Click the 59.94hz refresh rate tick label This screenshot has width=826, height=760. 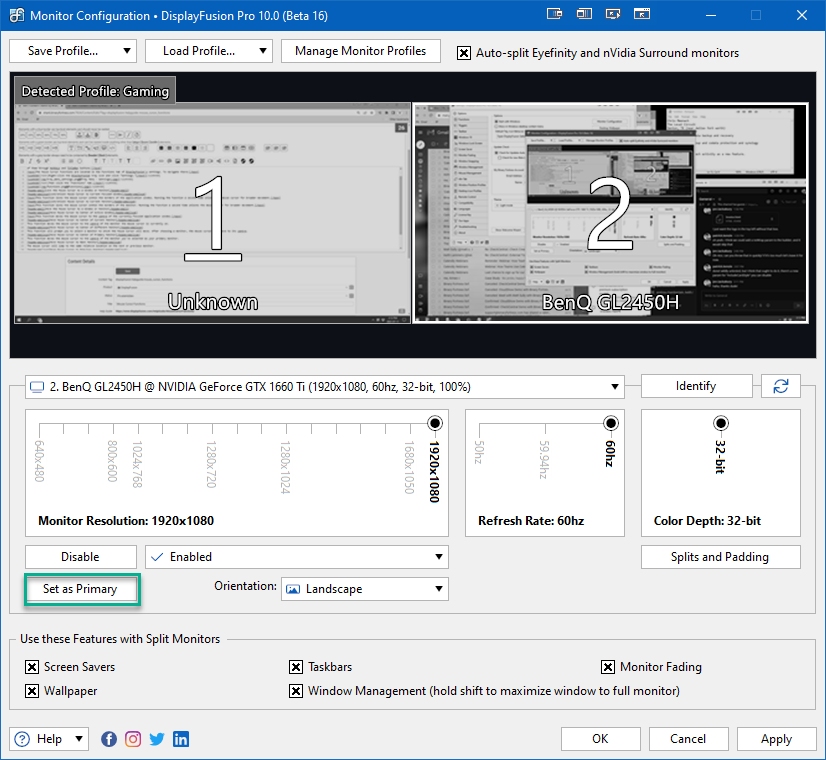pos(545,460)
